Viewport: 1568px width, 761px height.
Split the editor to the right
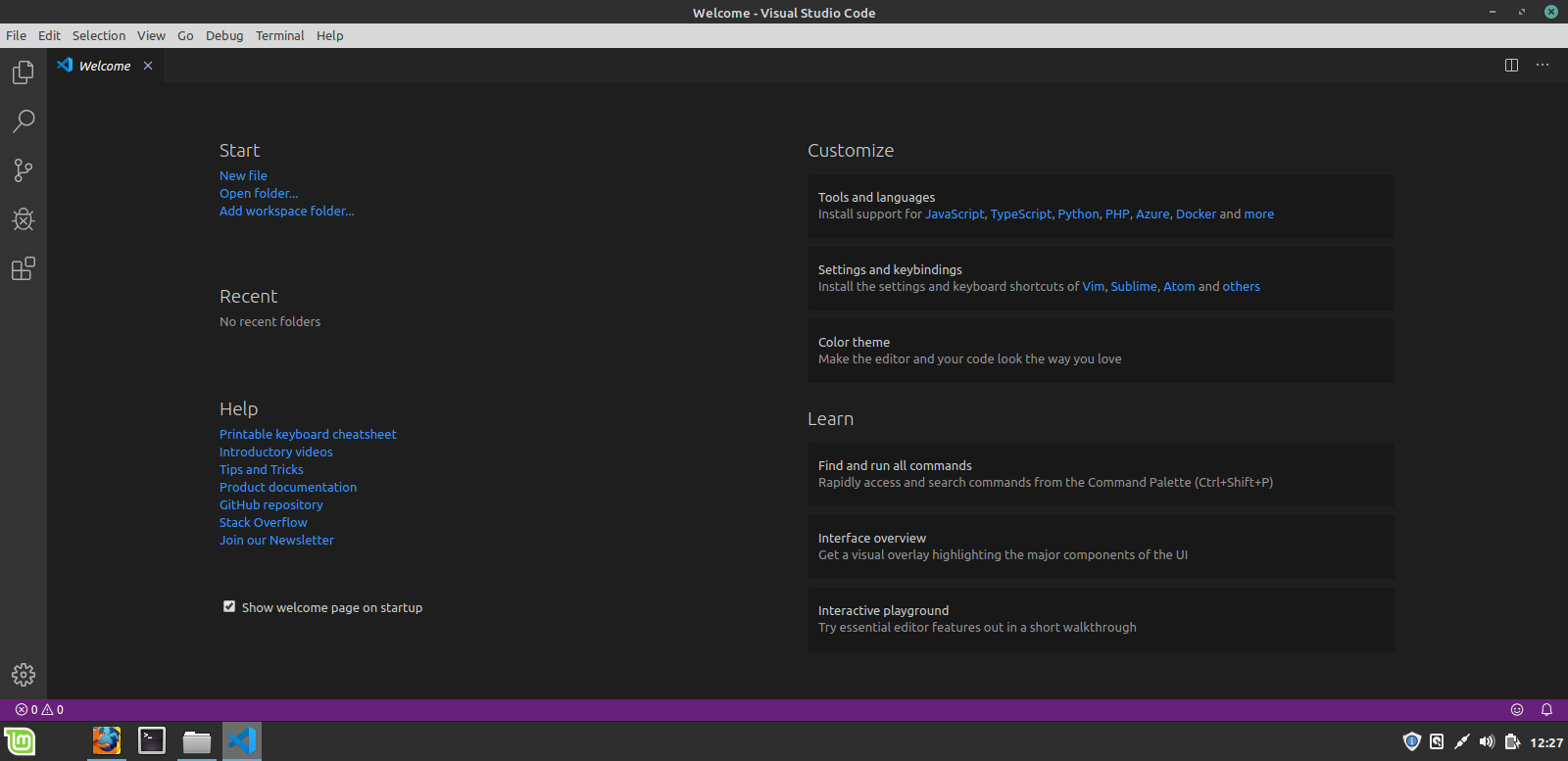tap(1511, 65)
